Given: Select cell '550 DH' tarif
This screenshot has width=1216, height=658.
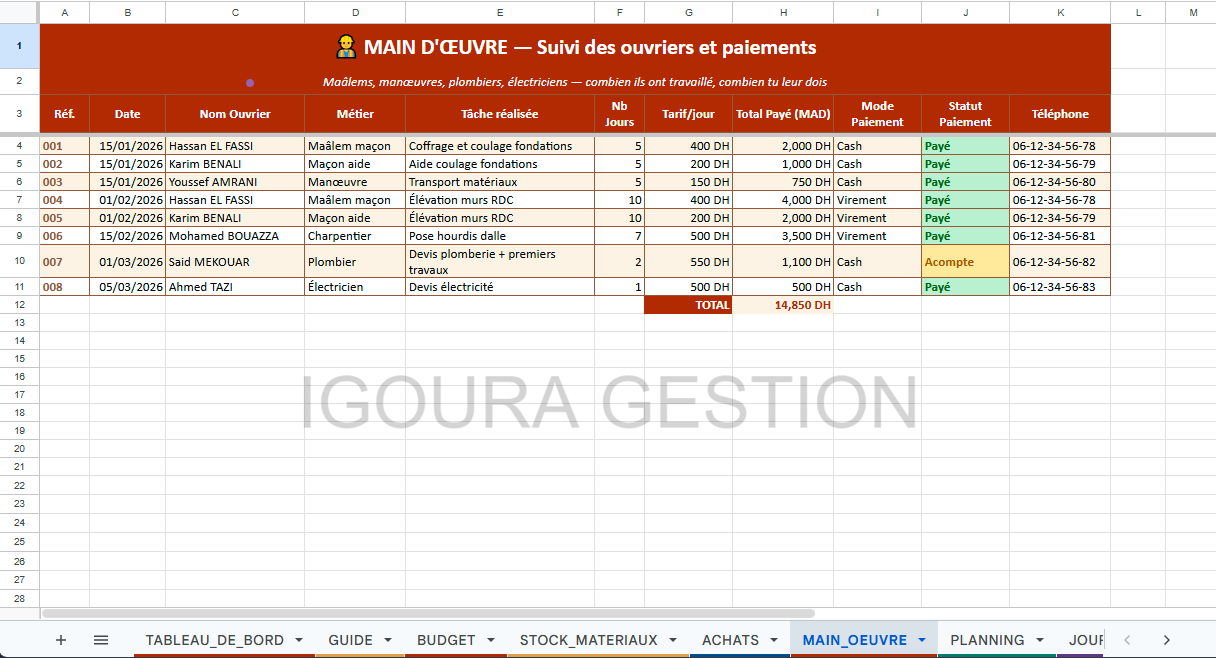Looking at the screenshot, I should [x=688, y=262].
